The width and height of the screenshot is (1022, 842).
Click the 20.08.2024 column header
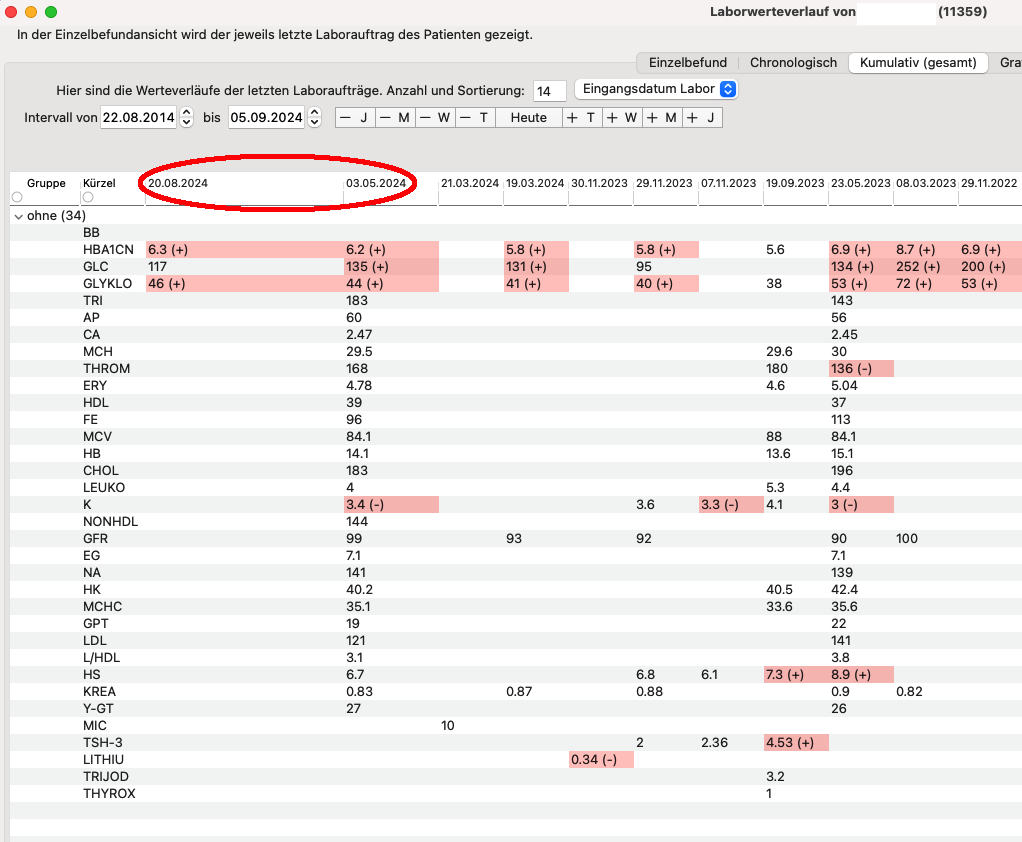click(178, 183)
